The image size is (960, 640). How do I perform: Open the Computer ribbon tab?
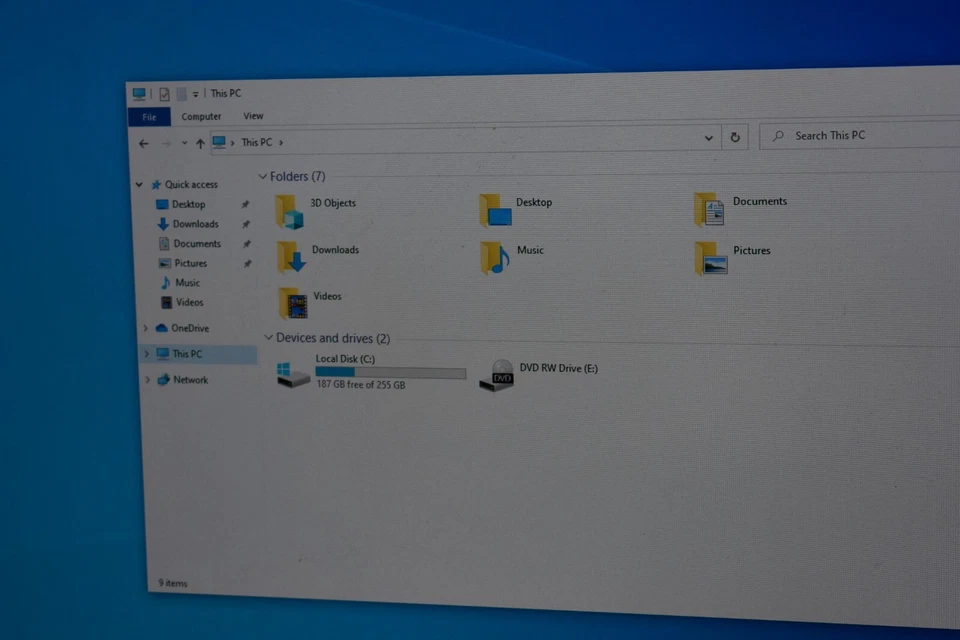(201, 116)
